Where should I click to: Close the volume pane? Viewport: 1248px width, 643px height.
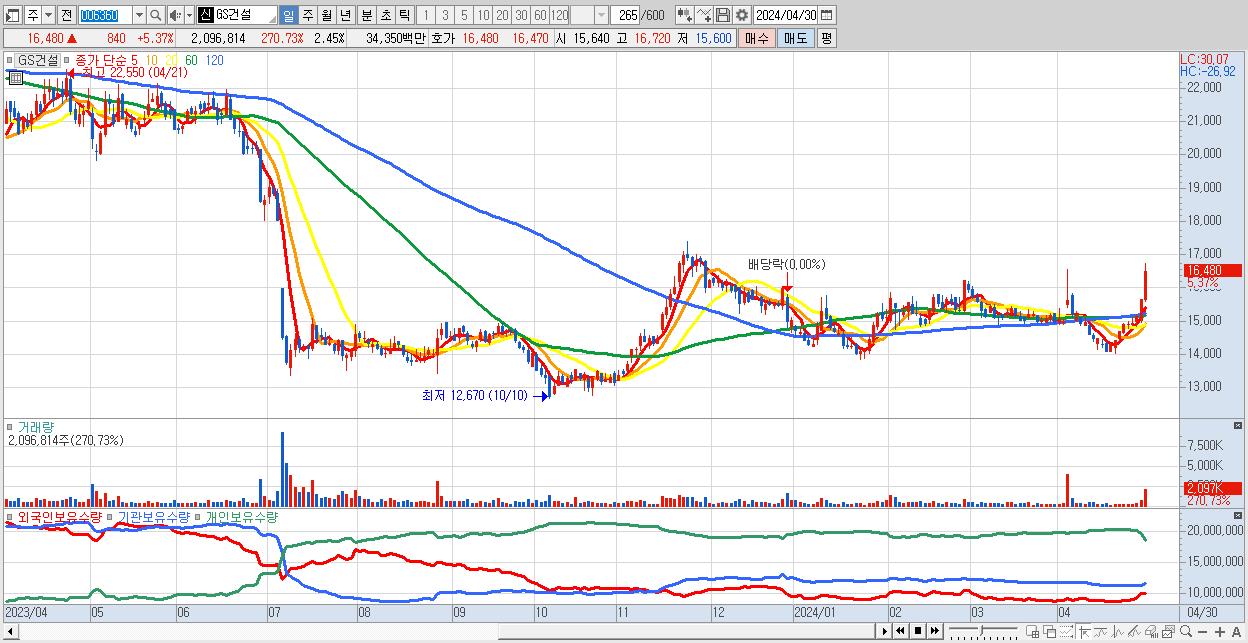click(1238, 426)
